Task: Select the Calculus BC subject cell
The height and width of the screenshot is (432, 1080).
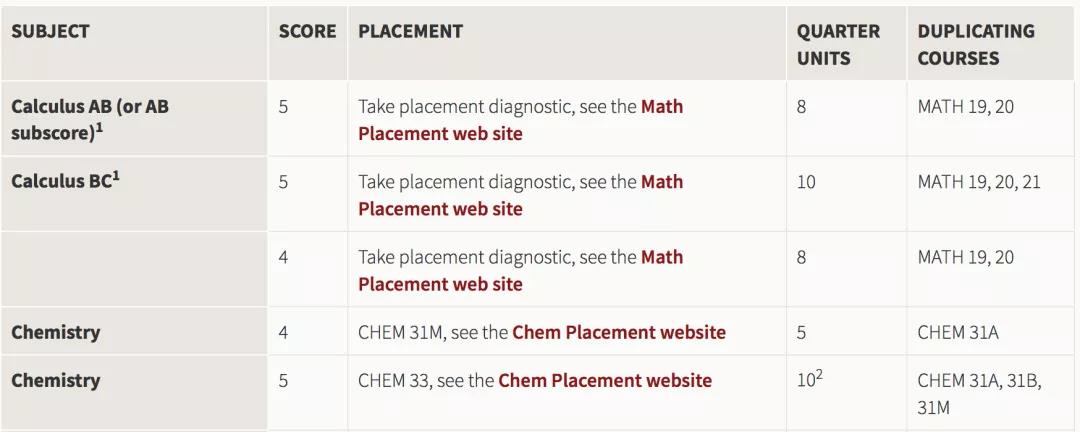Action: click(65, 181)
